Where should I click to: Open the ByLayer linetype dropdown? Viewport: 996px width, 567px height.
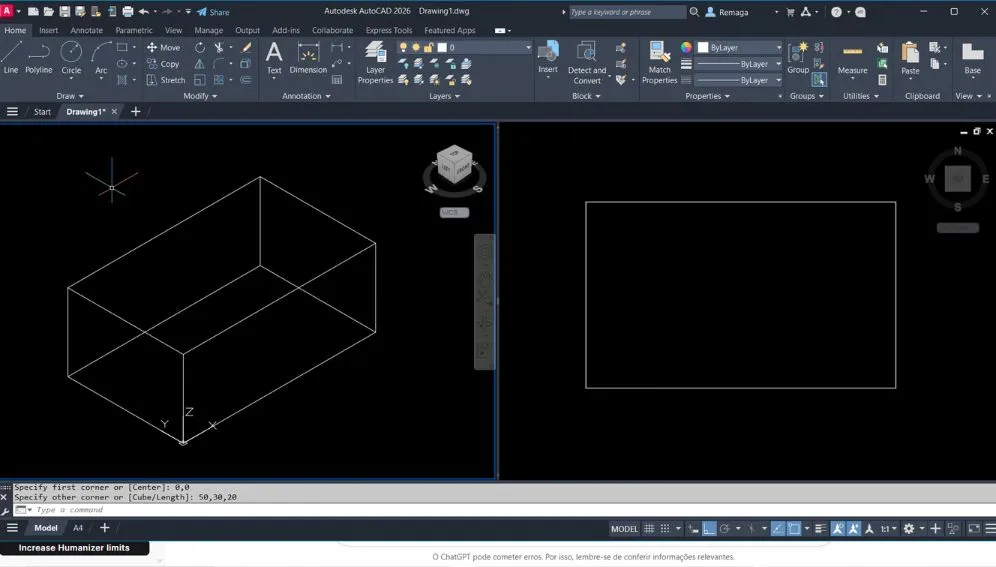[739, 81]
